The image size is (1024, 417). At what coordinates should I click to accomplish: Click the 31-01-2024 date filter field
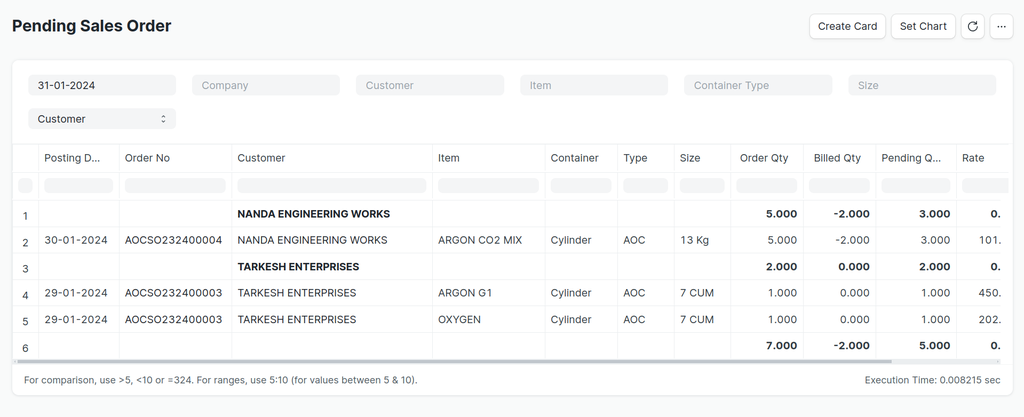click(x=102, y=86)
